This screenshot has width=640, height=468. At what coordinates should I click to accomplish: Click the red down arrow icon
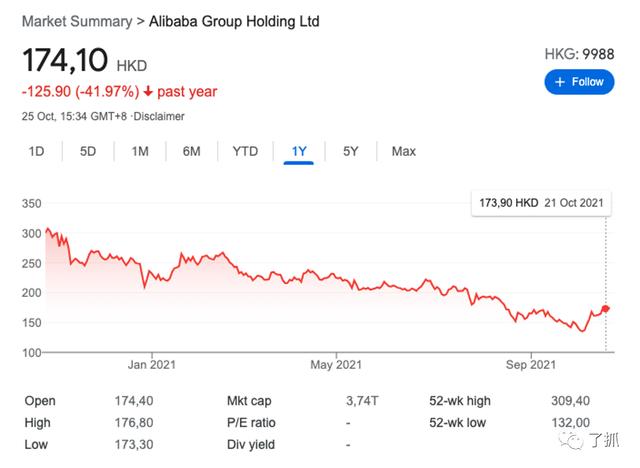point(149,92)
